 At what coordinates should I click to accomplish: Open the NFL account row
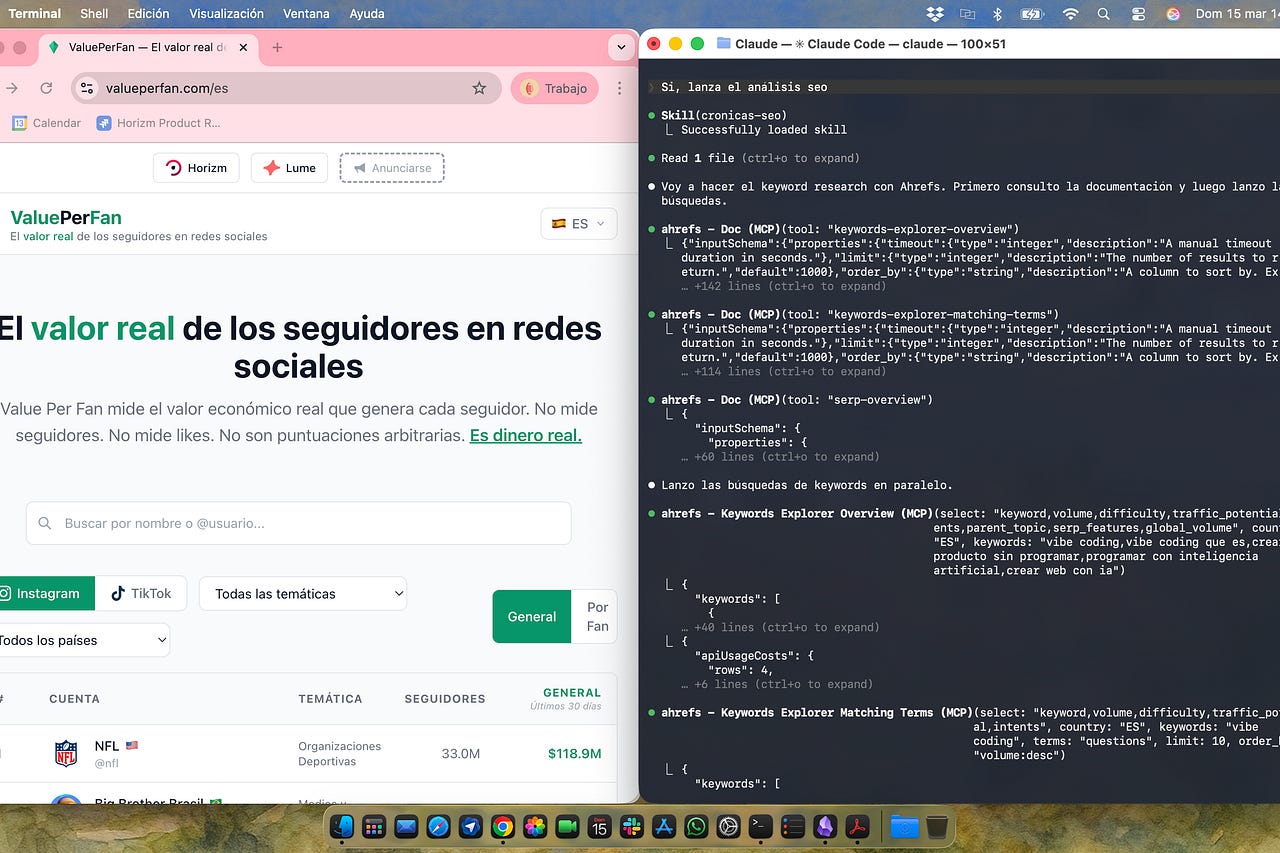tap(308, 753)
